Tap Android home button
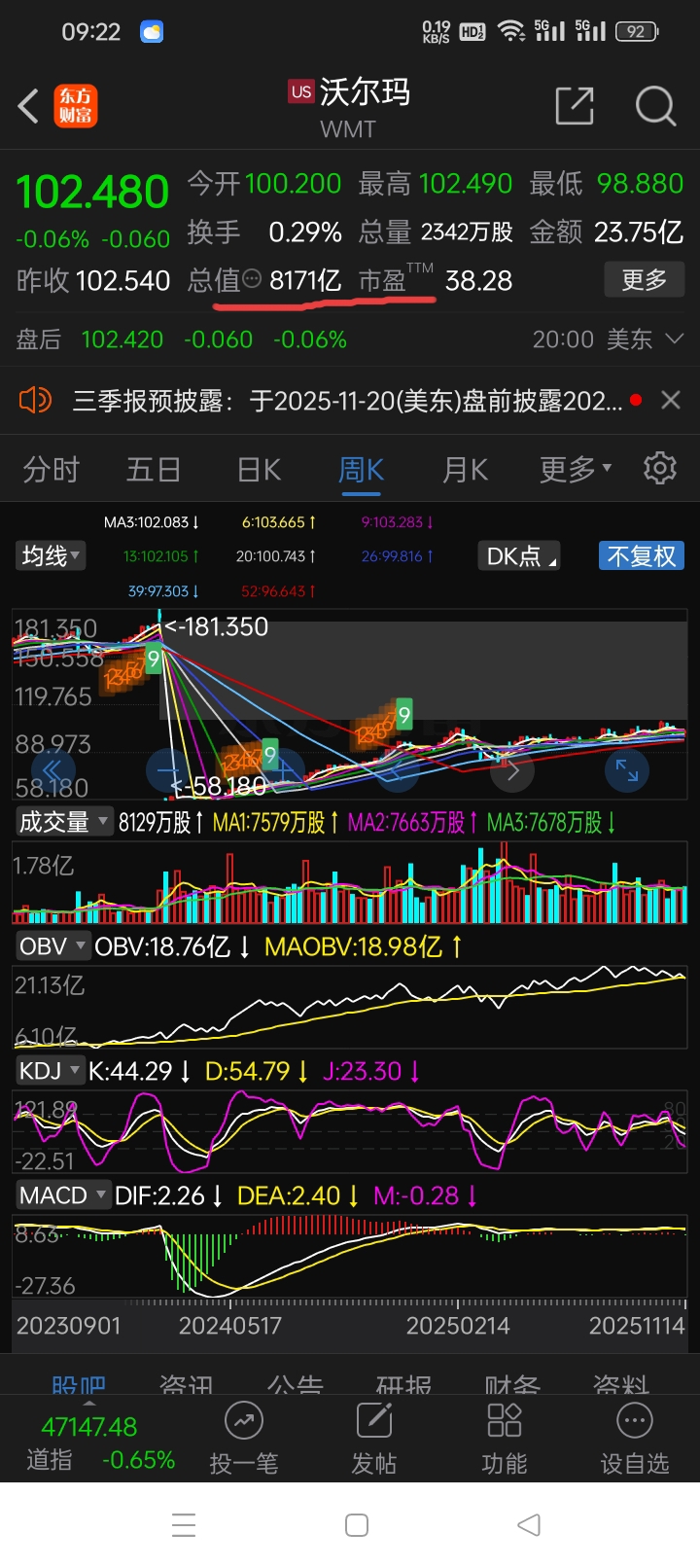700x1568 pixels. [x=357, y=1525]
